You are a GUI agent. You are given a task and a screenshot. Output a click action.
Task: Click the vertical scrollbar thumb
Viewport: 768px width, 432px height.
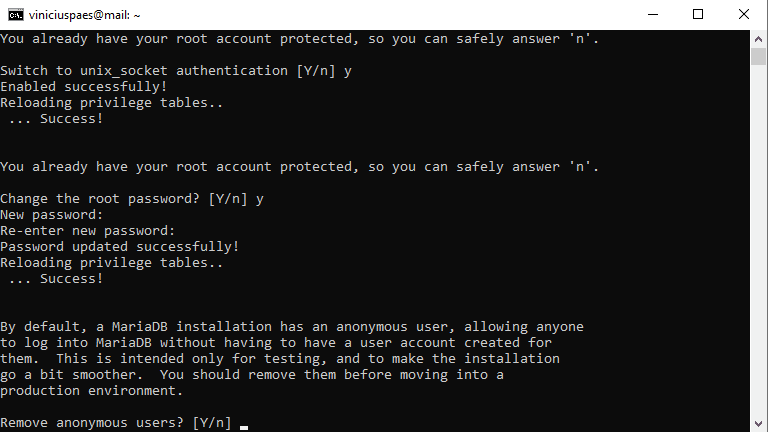[758, 56]
